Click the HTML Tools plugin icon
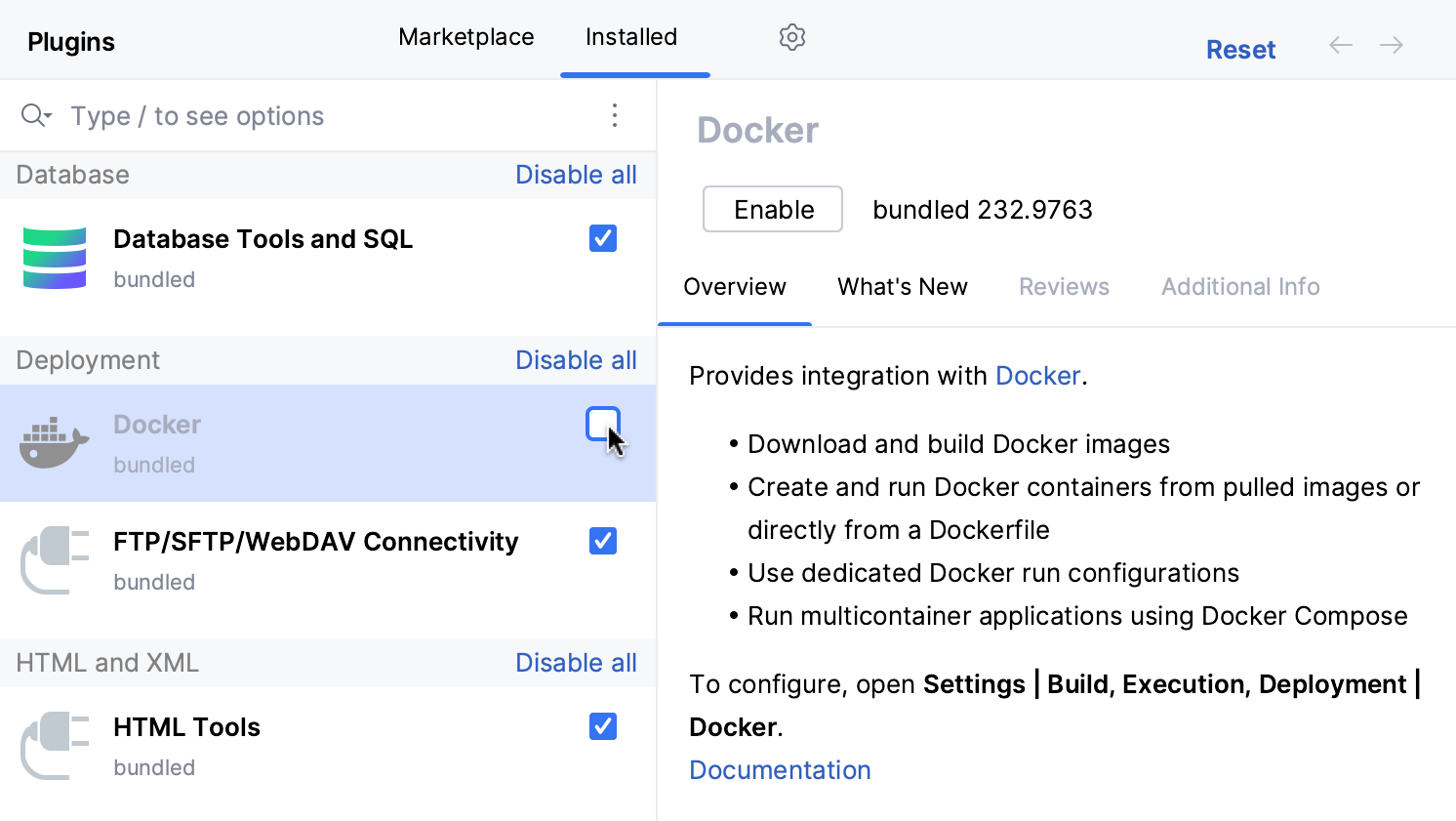The height and width of the screenshot is (821, 1456). (55, 745)
